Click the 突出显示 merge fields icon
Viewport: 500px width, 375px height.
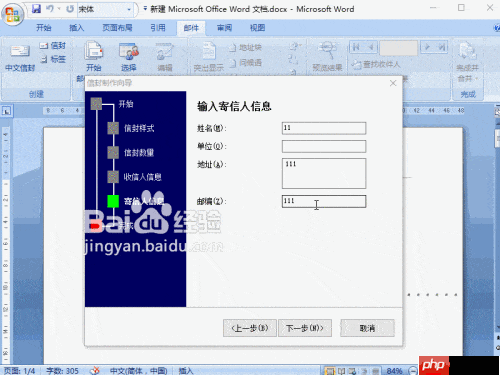(x=209, y=56)
